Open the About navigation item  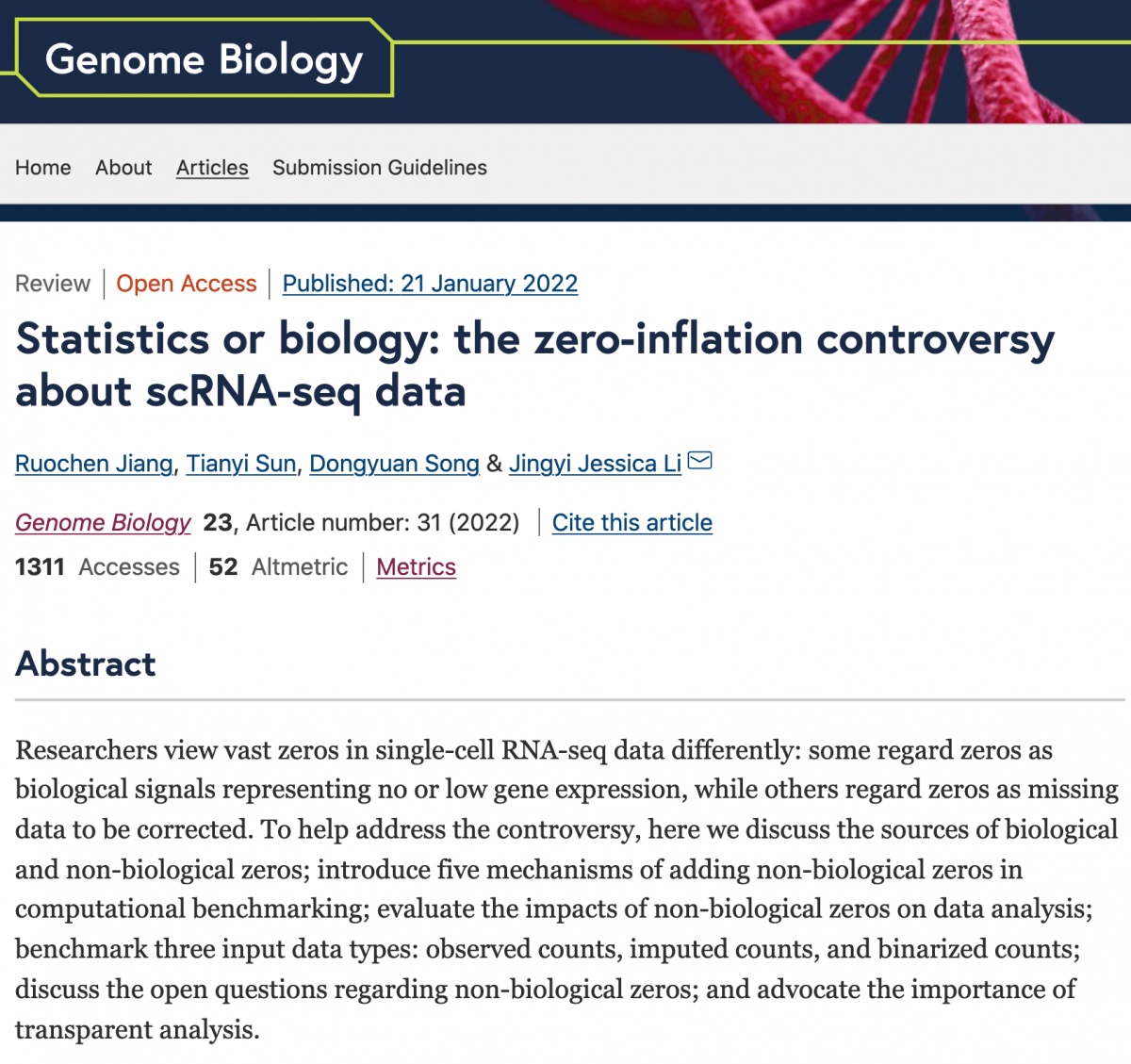click(123, 168)
